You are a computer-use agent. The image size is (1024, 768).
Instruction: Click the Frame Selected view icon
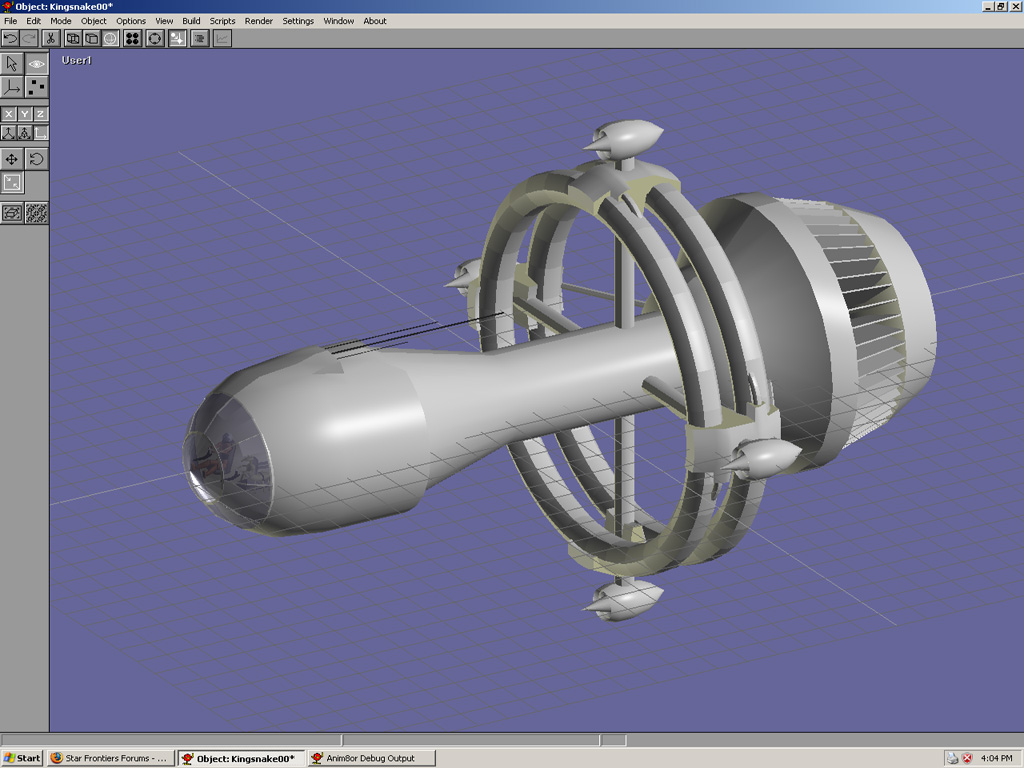pos(12,213)
